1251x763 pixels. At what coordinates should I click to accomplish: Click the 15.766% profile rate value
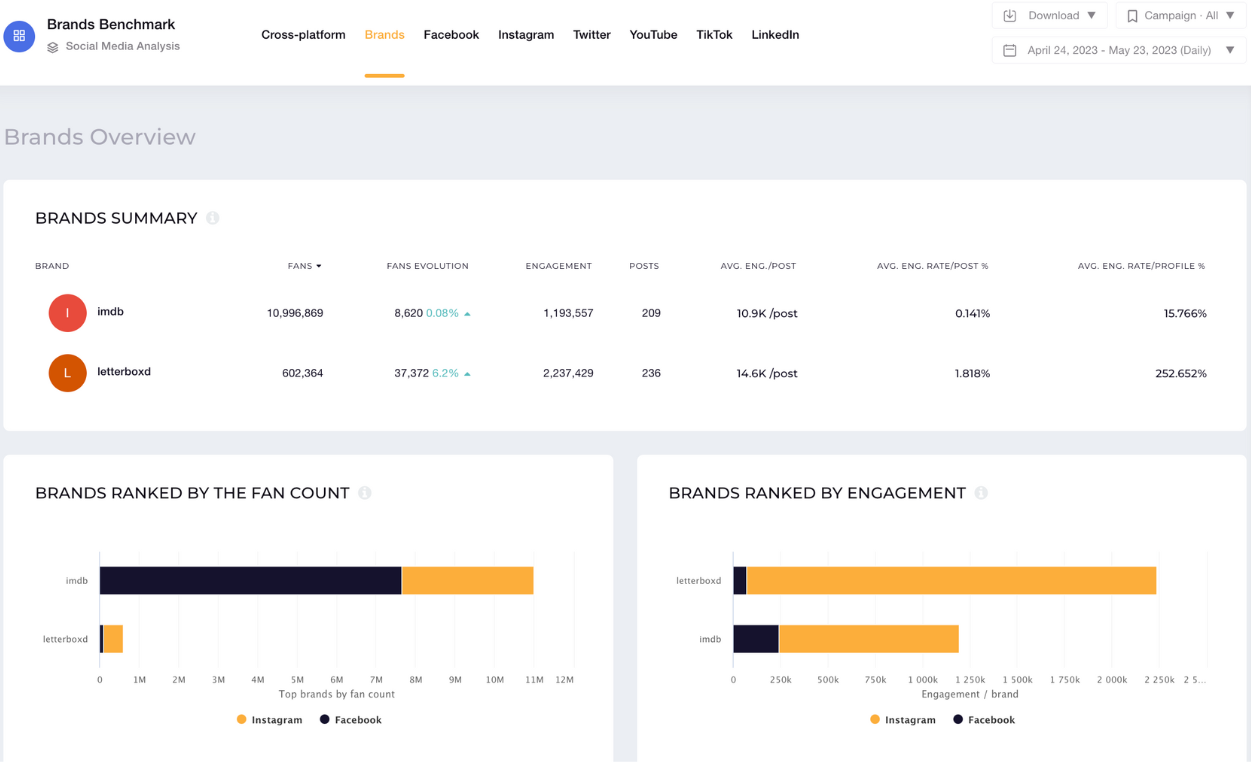coord(1185,313)
